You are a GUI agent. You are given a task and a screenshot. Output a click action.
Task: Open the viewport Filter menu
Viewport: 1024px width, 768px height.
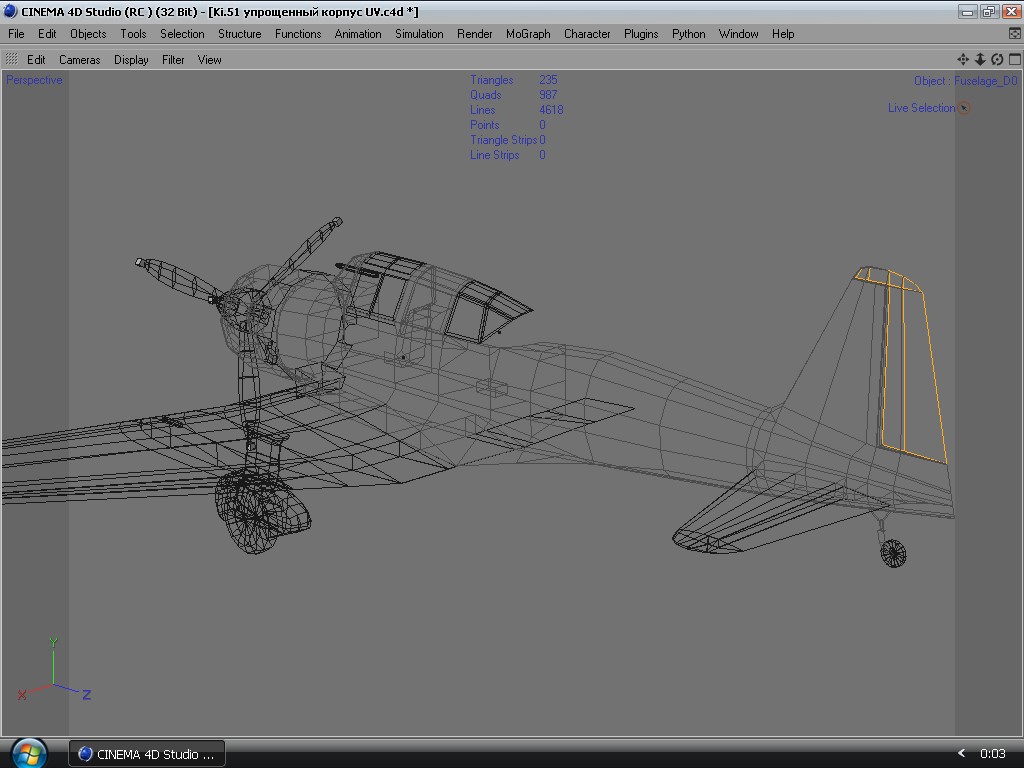(173, 60)
